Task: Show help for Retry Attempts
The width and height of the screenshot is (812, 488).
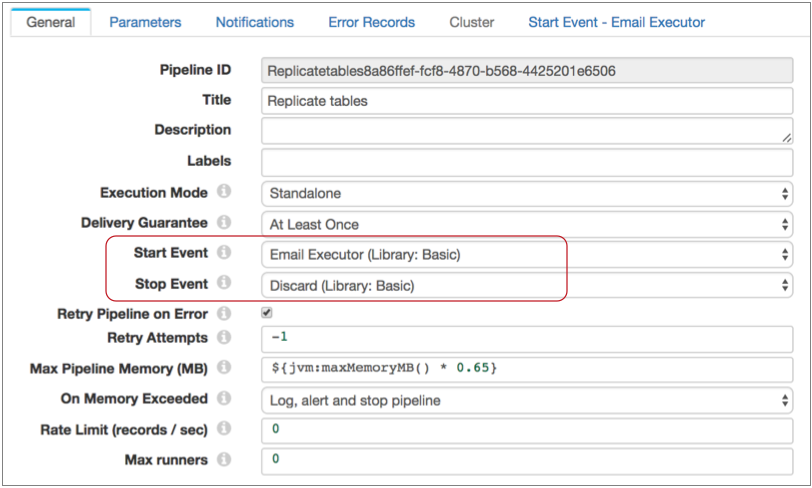Action: [x=224, y=338]
